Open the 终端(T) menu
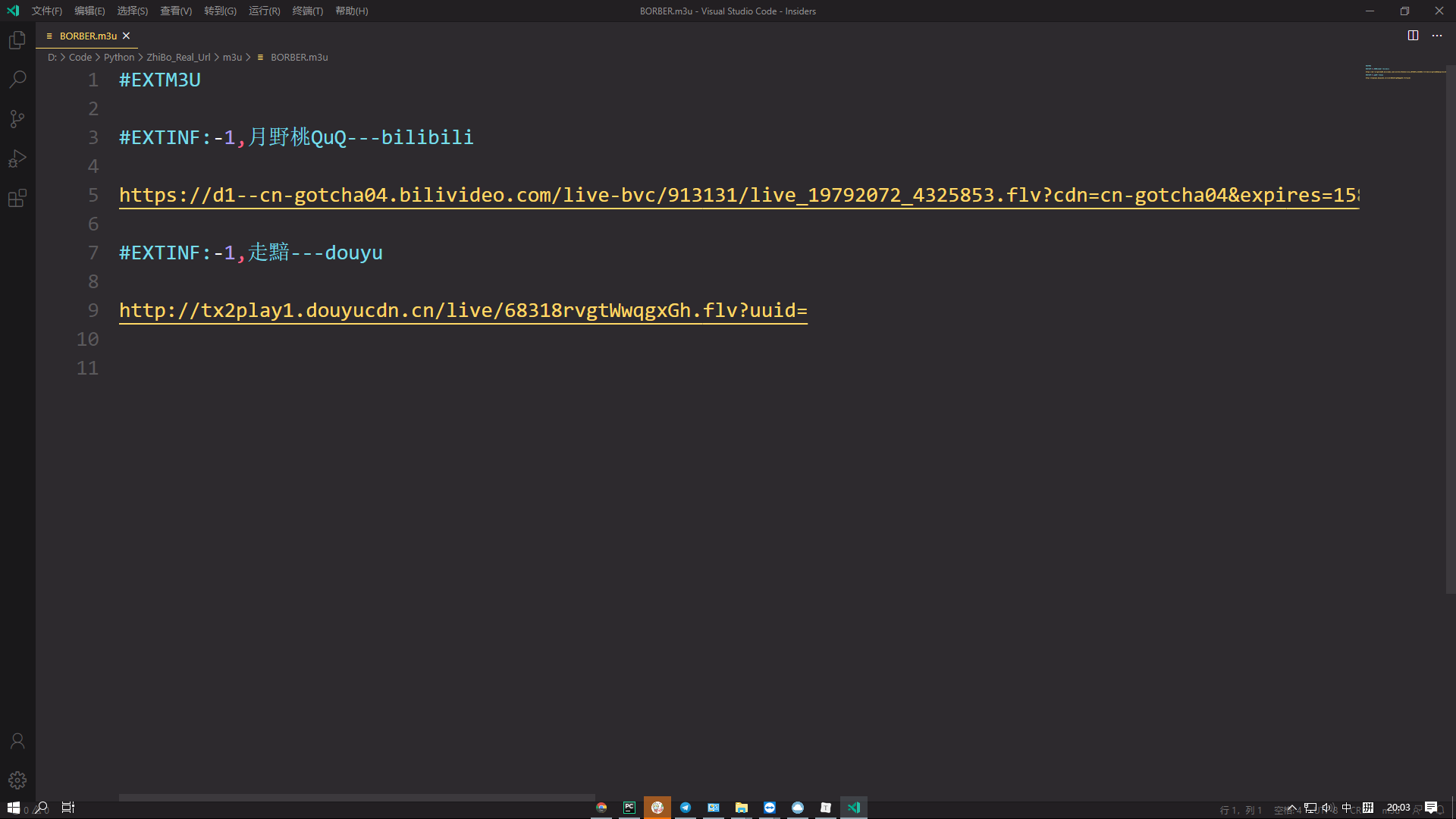Viewport: 1456px width, 819px height. click(x=307, y=11)
